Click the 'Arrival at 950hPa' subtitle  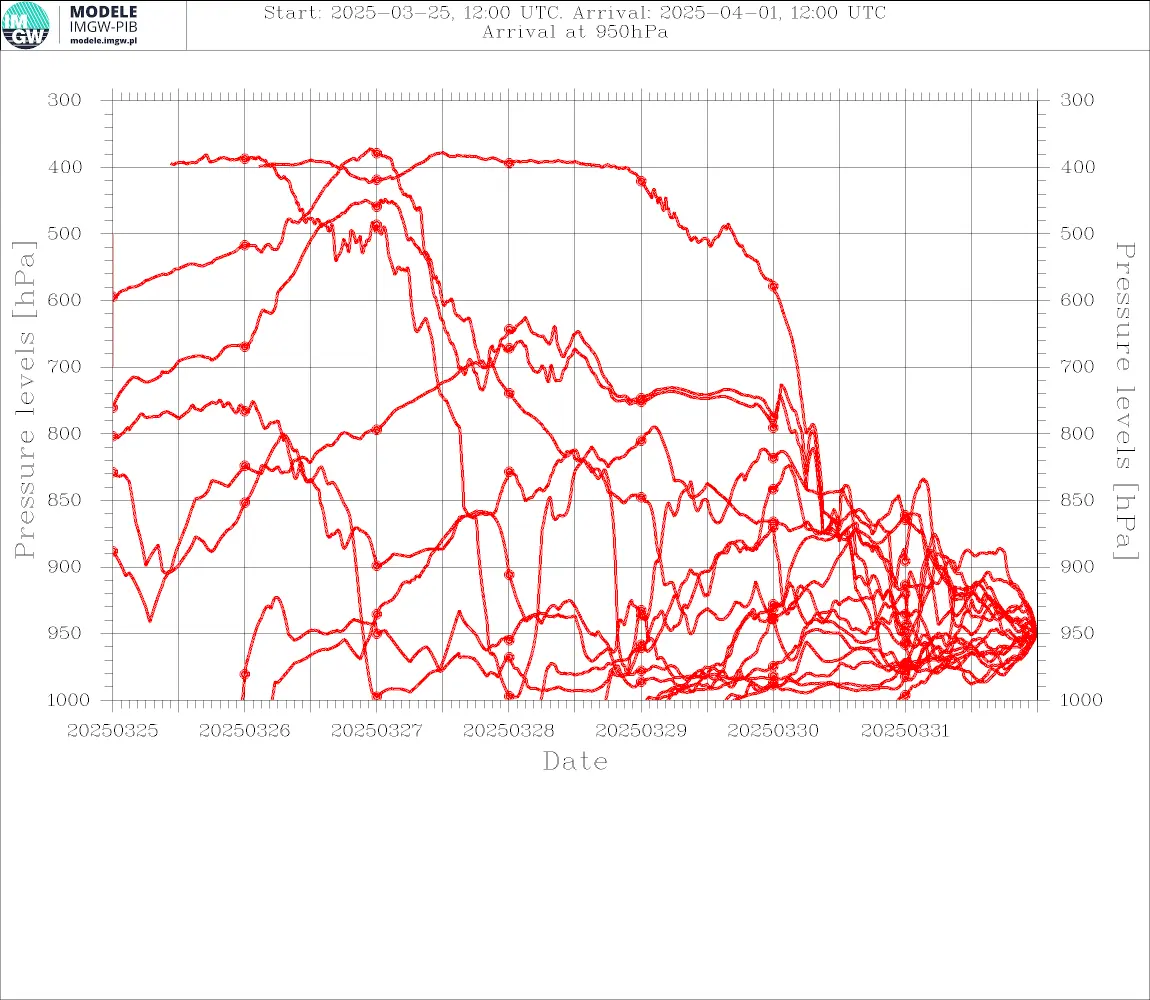click(x=575, y=32)
